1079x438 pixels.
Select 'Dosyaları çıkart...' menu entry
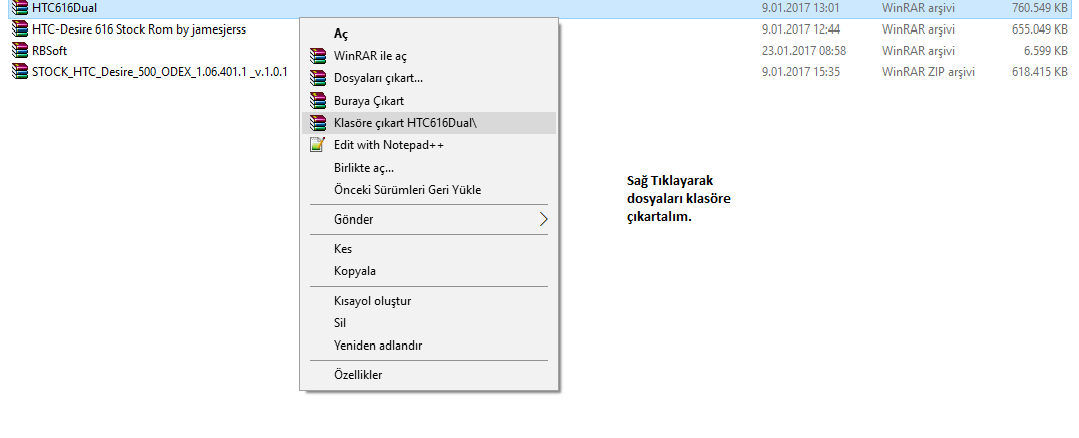[429, 78]
